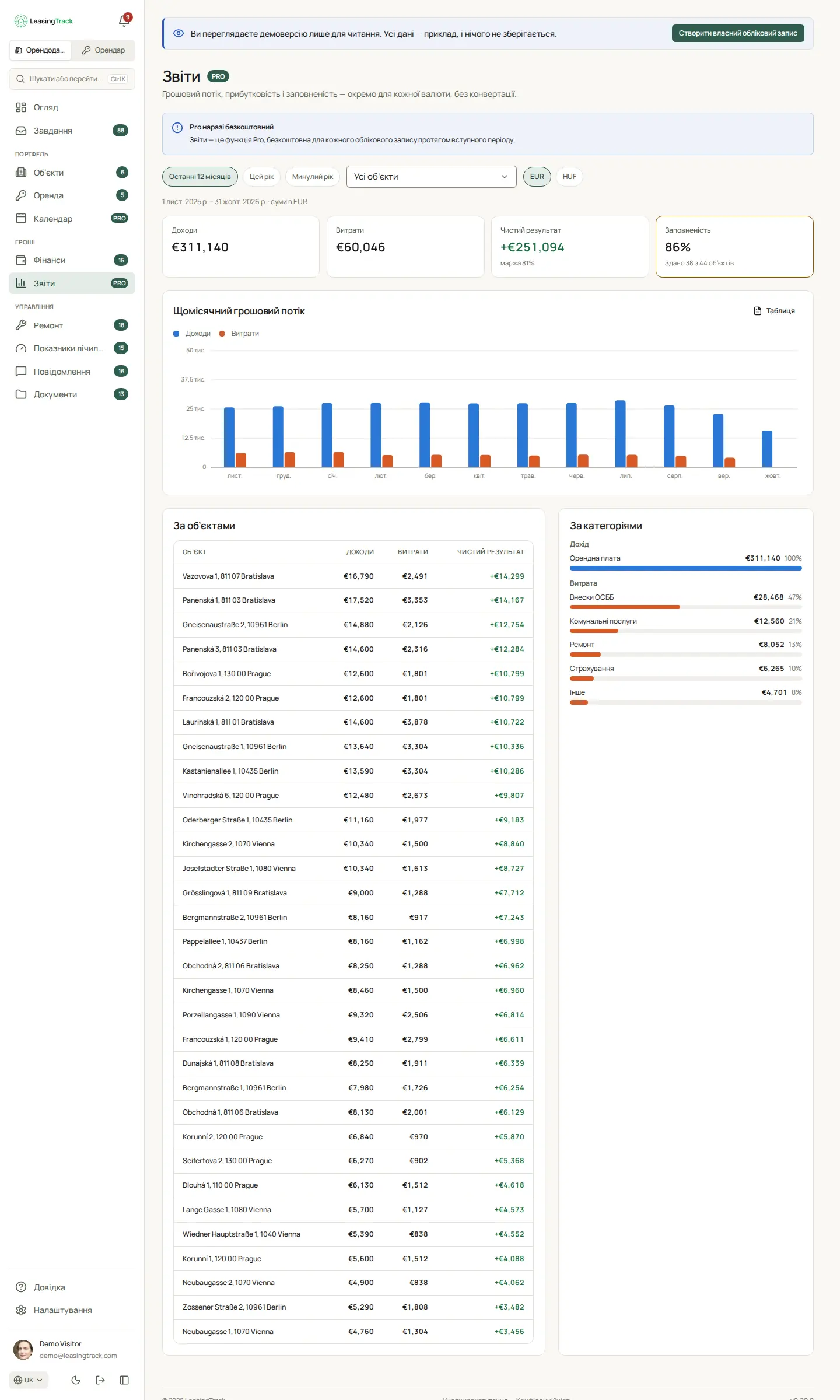Click the logout arrow icon

pos(100,1380)
